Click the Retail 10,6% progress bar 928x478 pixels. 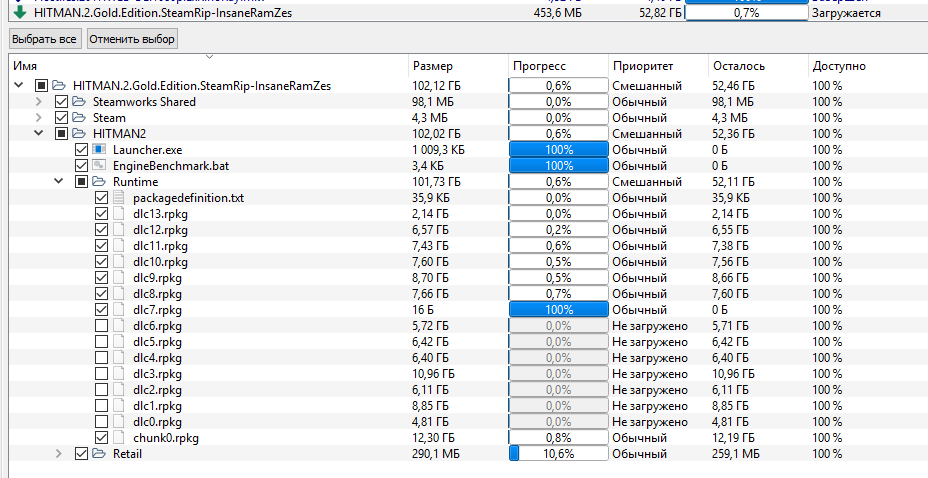558,454
